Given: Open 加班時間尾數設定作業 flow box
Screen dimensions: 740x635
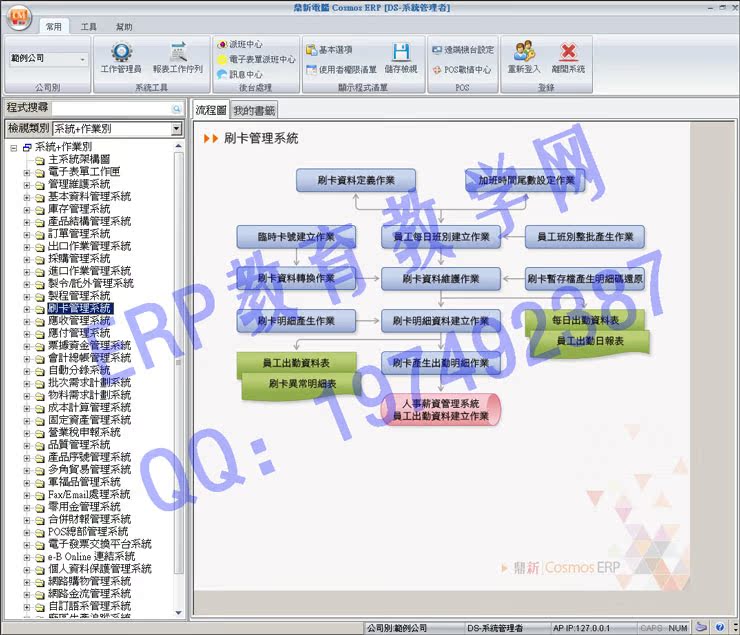Looking at the screenshot, I should 525,180.
